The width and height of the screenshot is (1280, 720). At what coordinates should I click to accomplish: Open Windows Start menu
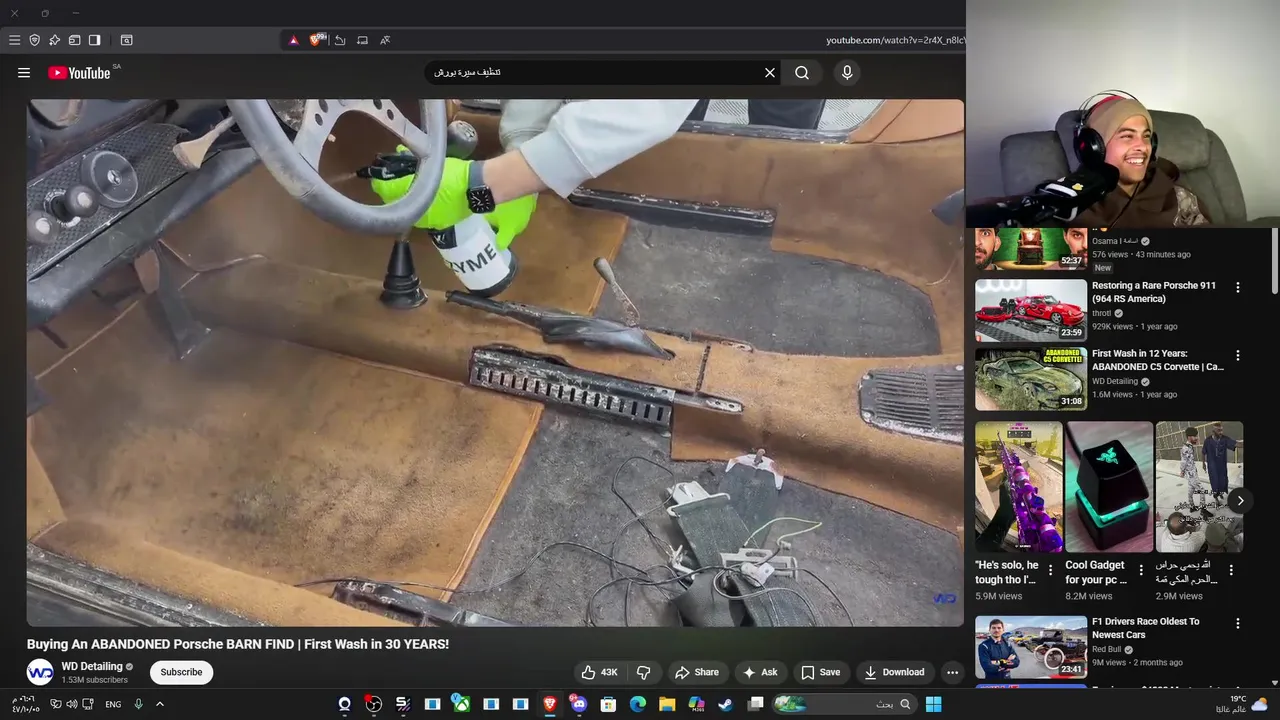[x=933, y=704]
